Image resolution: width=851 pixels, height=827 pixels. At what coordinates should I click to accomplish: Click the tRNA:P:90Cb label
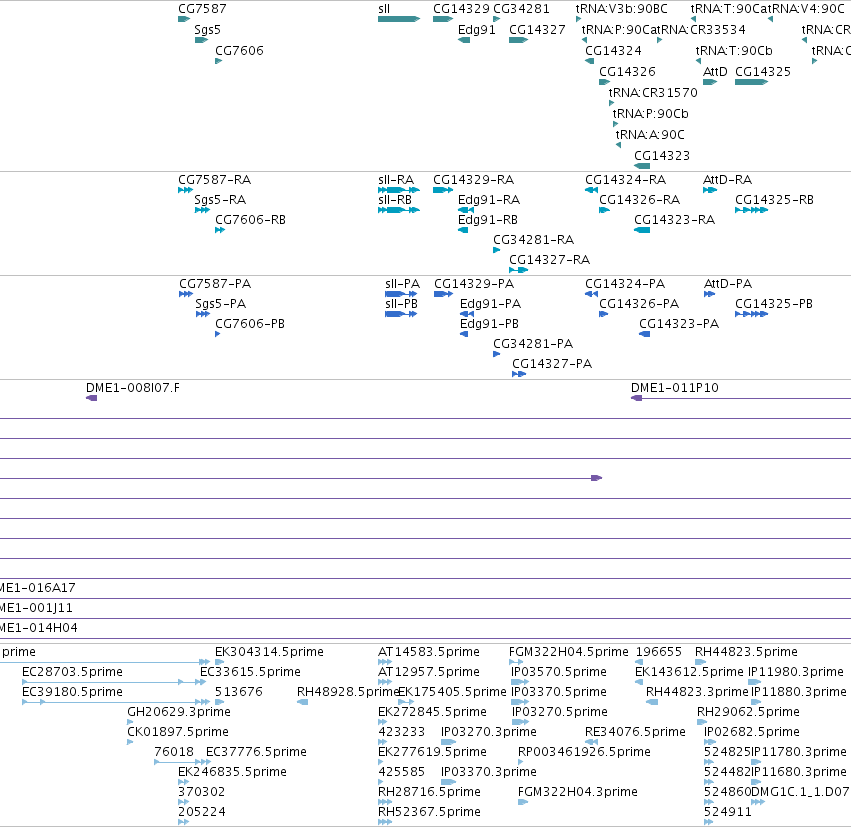(x=651, y=114)
